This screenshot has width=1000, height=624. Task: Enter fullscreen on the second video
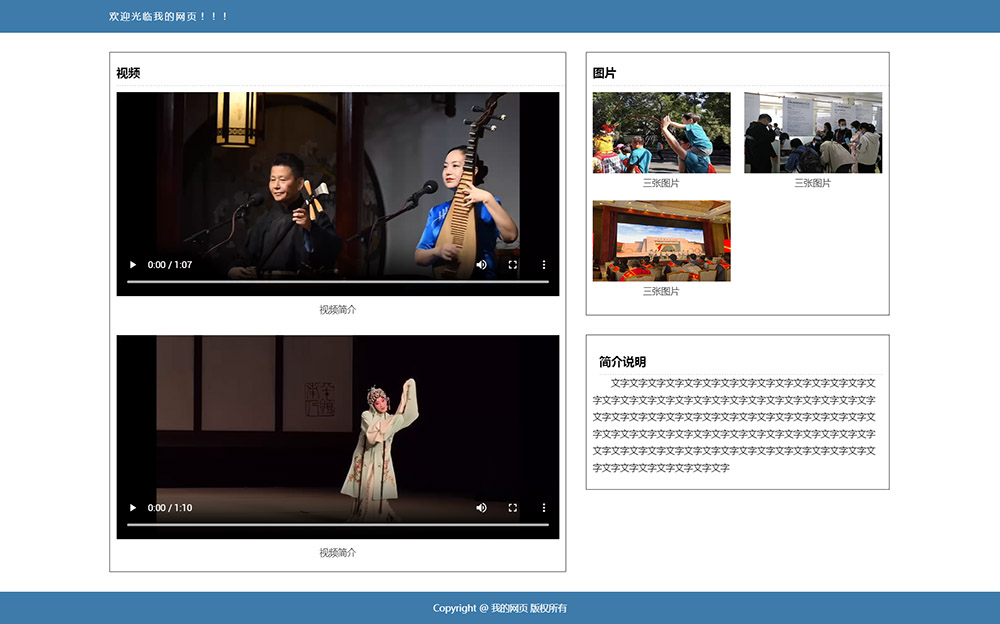pos(513,508)
